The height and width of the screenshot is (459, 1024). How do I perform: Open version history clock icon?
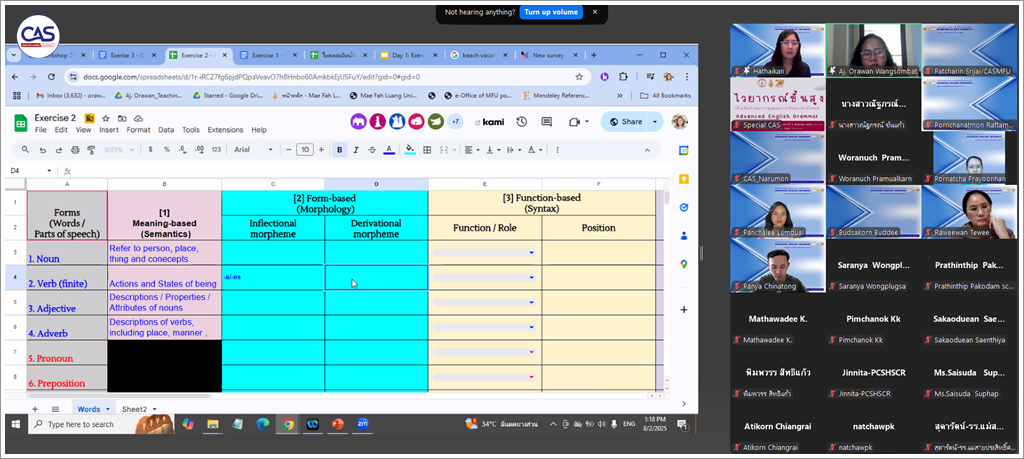click(521, 121)
